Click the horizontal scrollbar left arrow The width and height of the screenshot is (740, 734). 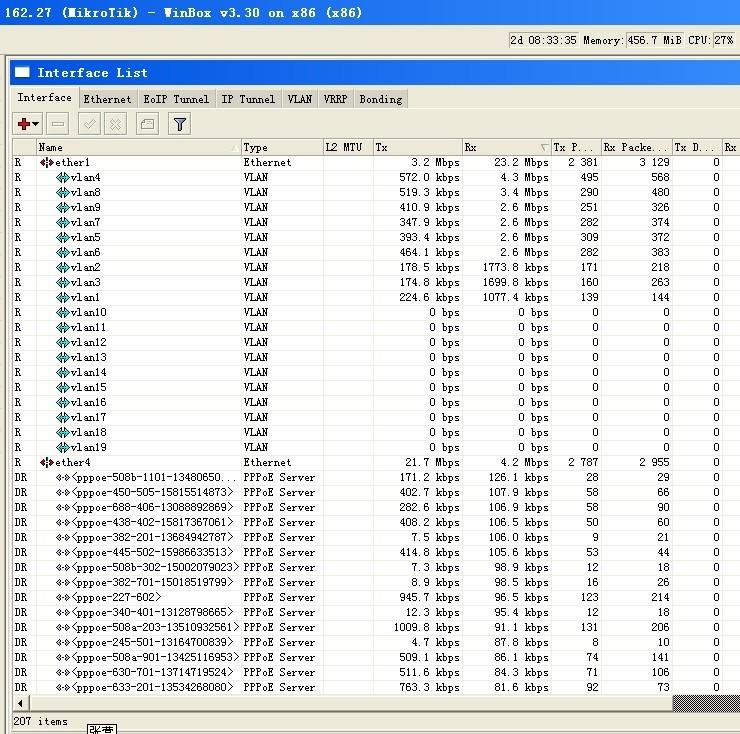[x=20, y=703]
